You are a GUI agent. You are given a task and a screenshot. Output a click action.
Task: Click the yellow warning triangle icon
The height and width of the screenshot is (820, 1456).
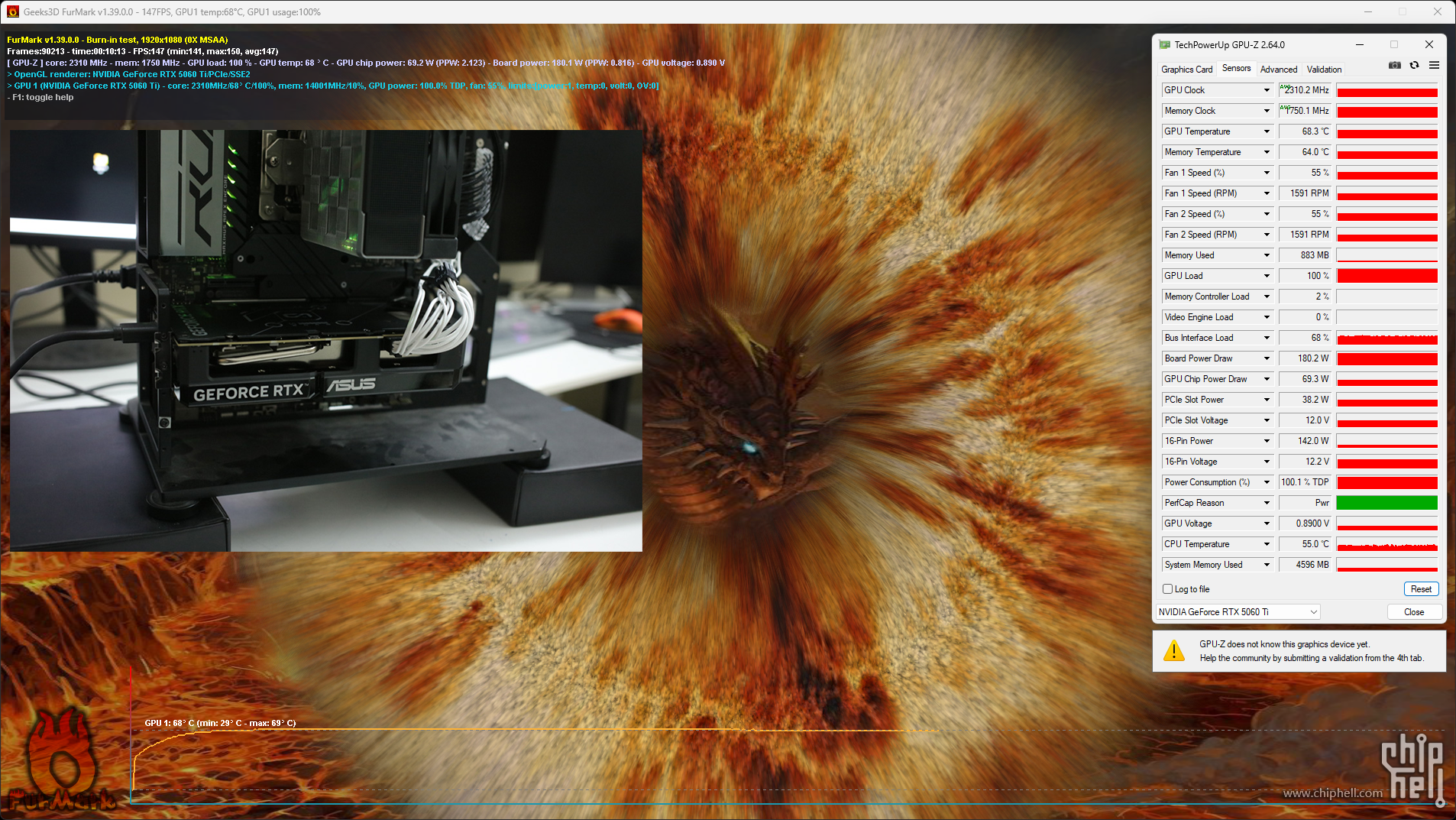(x=1173, y=650)
